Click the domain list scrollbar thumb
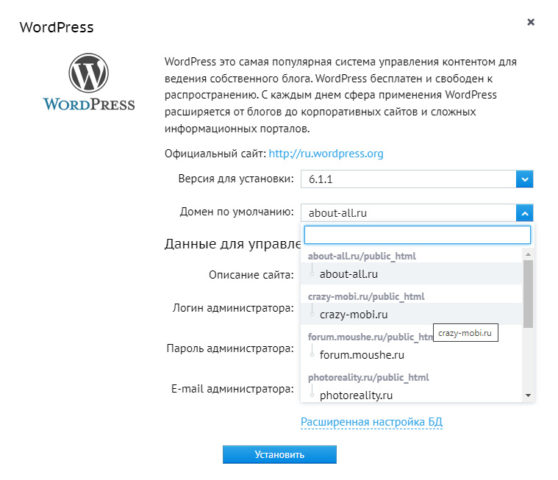The height and width of the screenshot is (480, 558). [x=528, y=294]
